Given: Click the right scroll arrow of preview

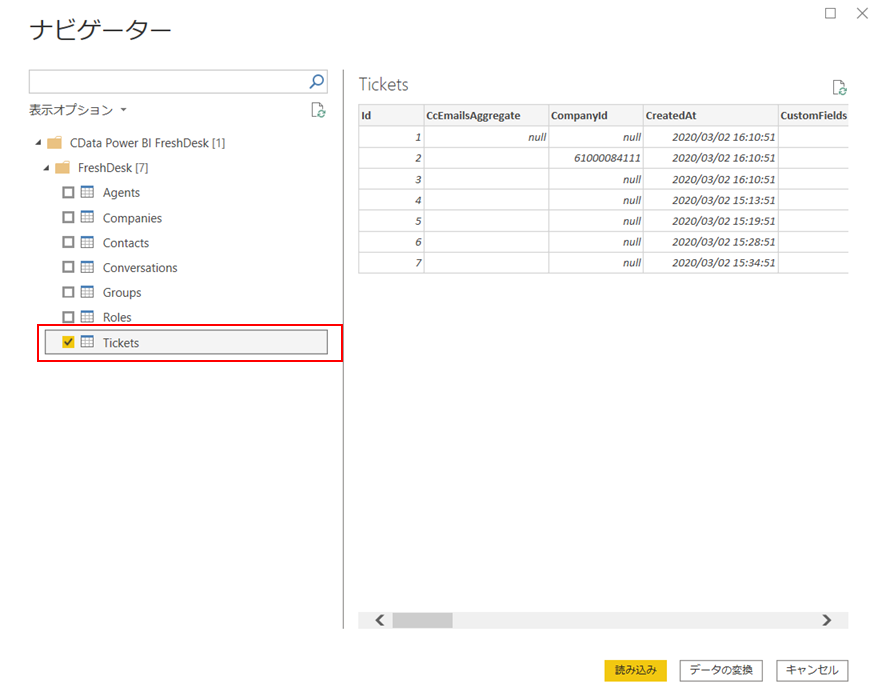Looking at the screenshot, I should click(x=826, y=620).
